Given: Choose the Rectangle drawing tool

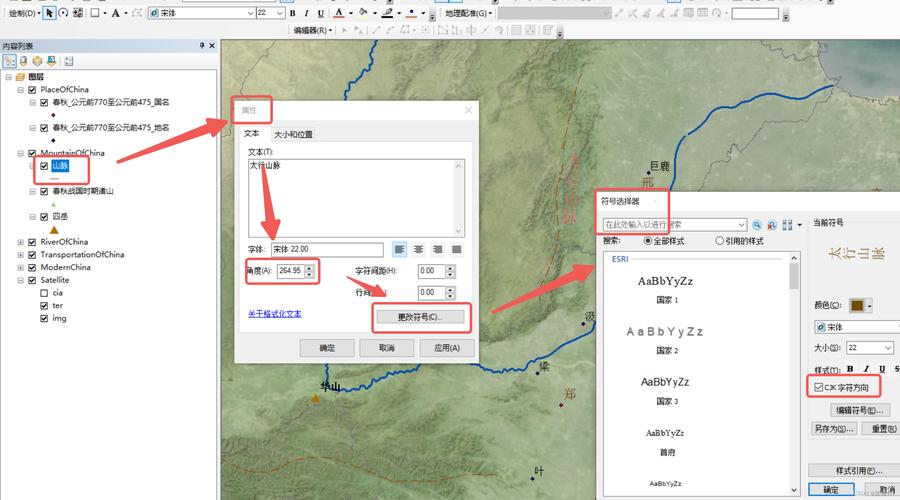Looking at the screenshot, I should 95,13.
